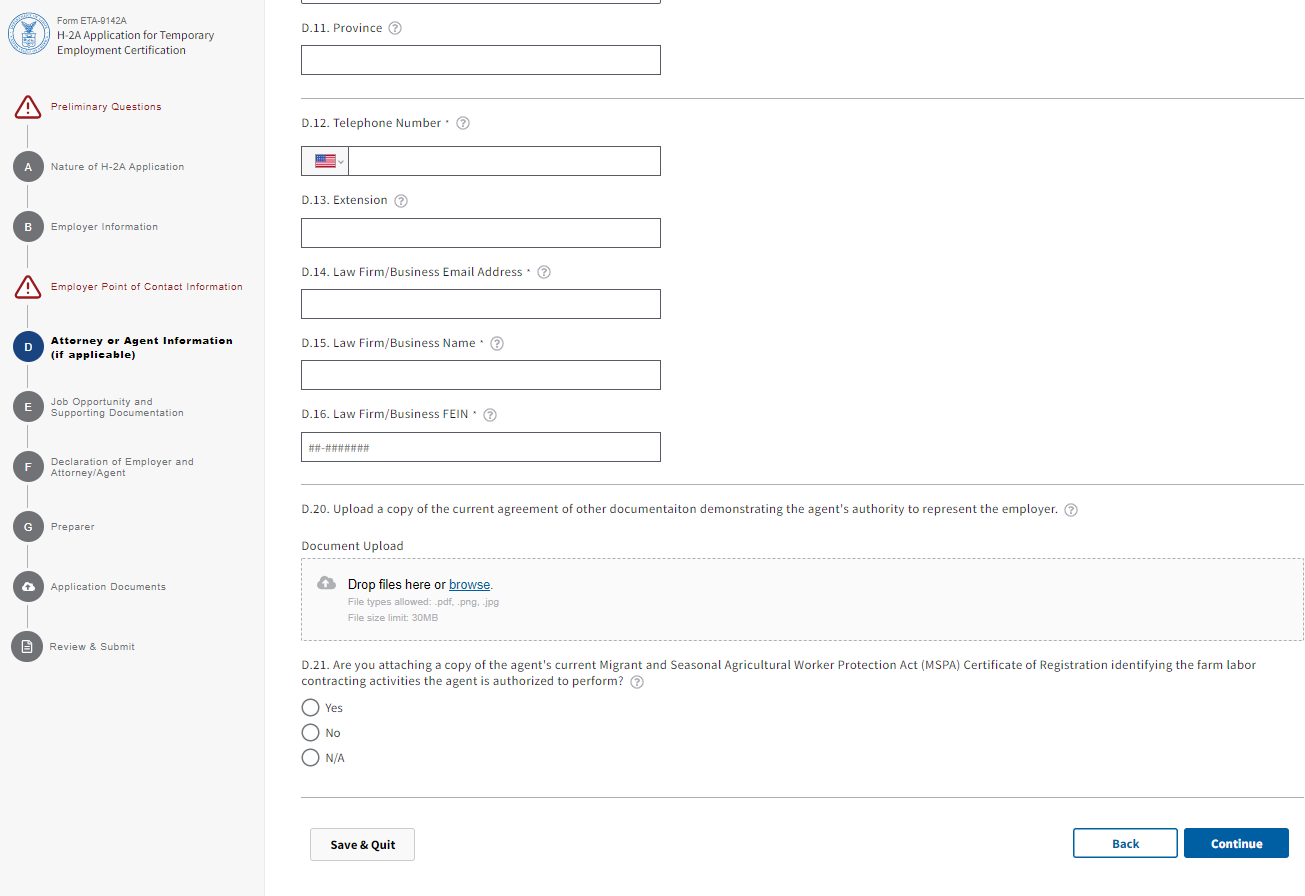Click the Save & Quit button
The width and height of the screenshot is (1305, 896).
(x=362, y=844)
